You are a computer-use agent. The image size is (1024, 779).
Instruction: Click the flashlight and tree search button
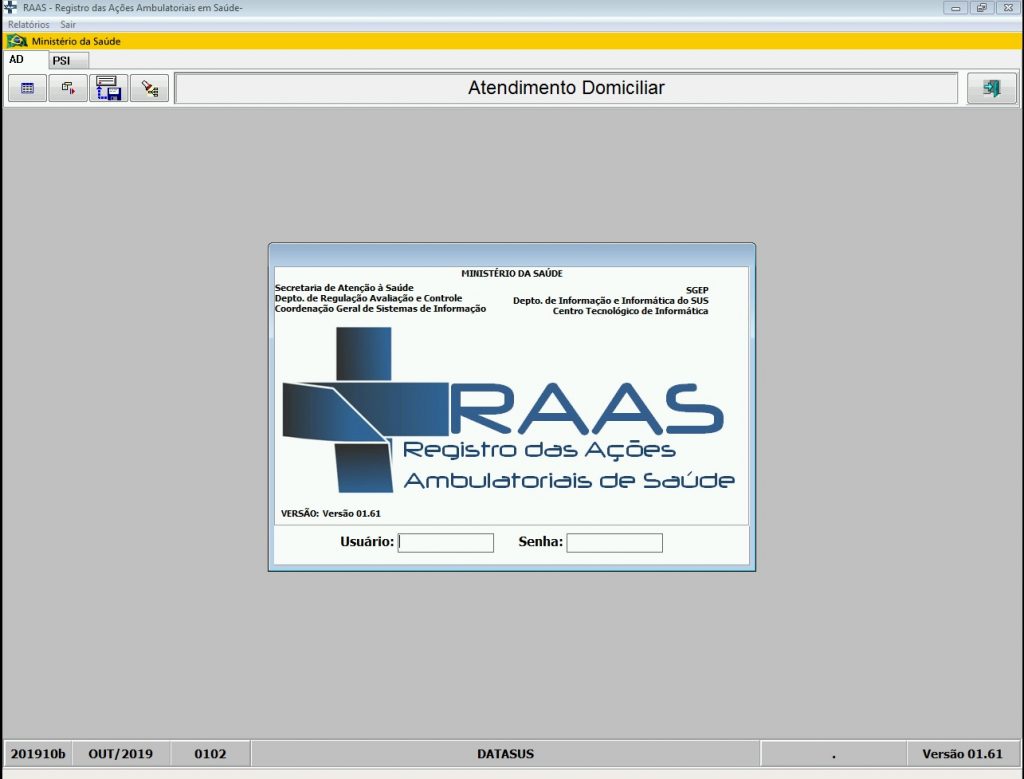tap(150, 88)
